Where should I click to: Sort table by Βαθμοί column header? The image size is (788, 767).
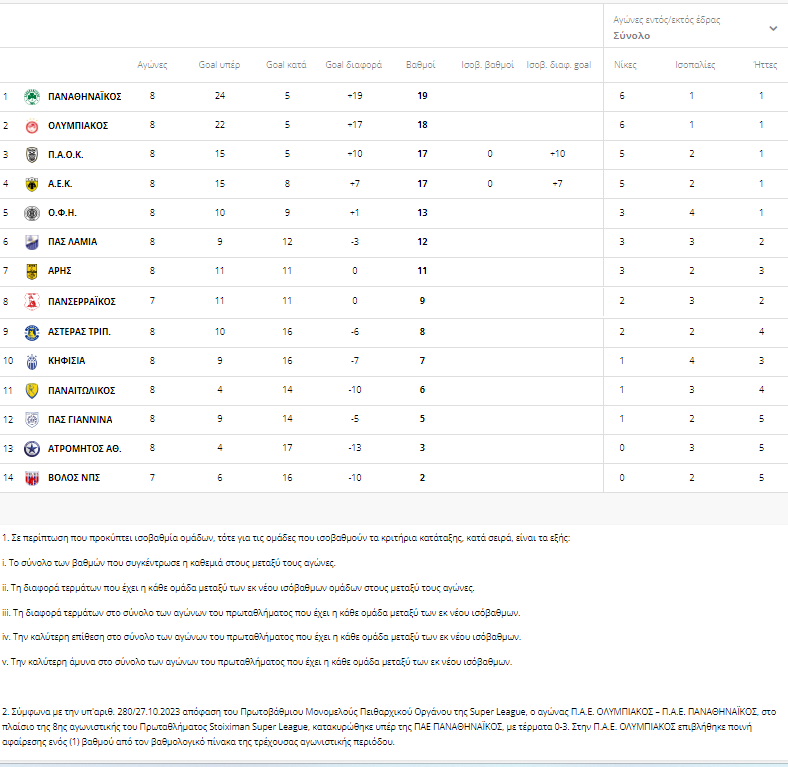420,64
